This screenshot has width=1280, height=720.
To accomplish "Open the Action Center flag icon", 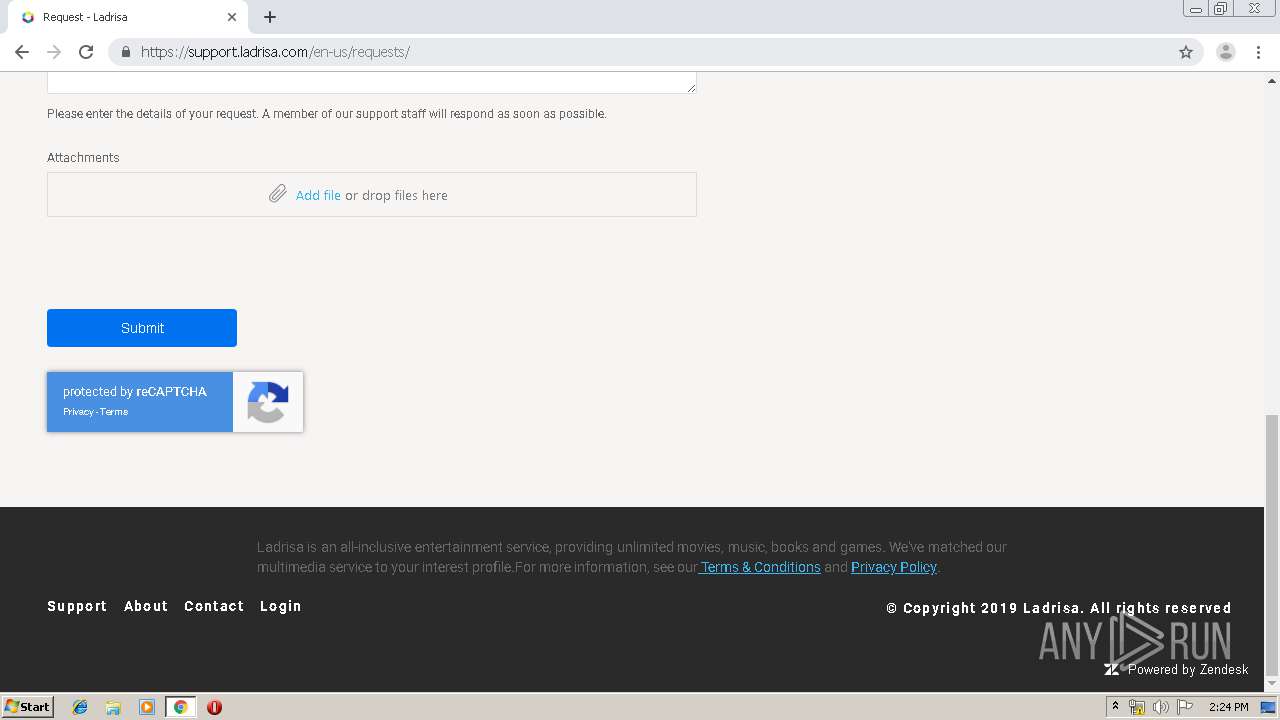I will coord(1185,707).
